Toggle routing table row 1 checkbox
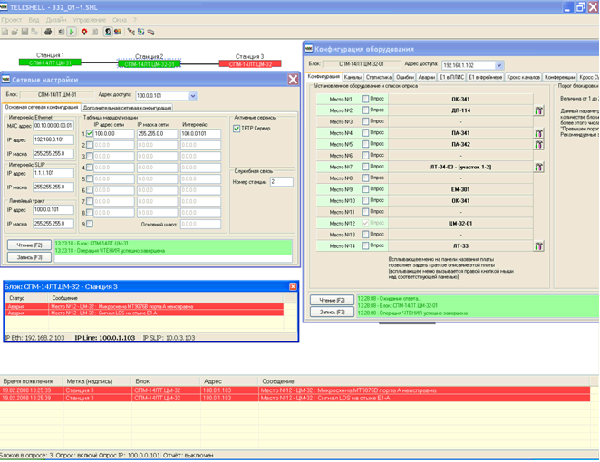Screen dimensions: 600x462 90,134
